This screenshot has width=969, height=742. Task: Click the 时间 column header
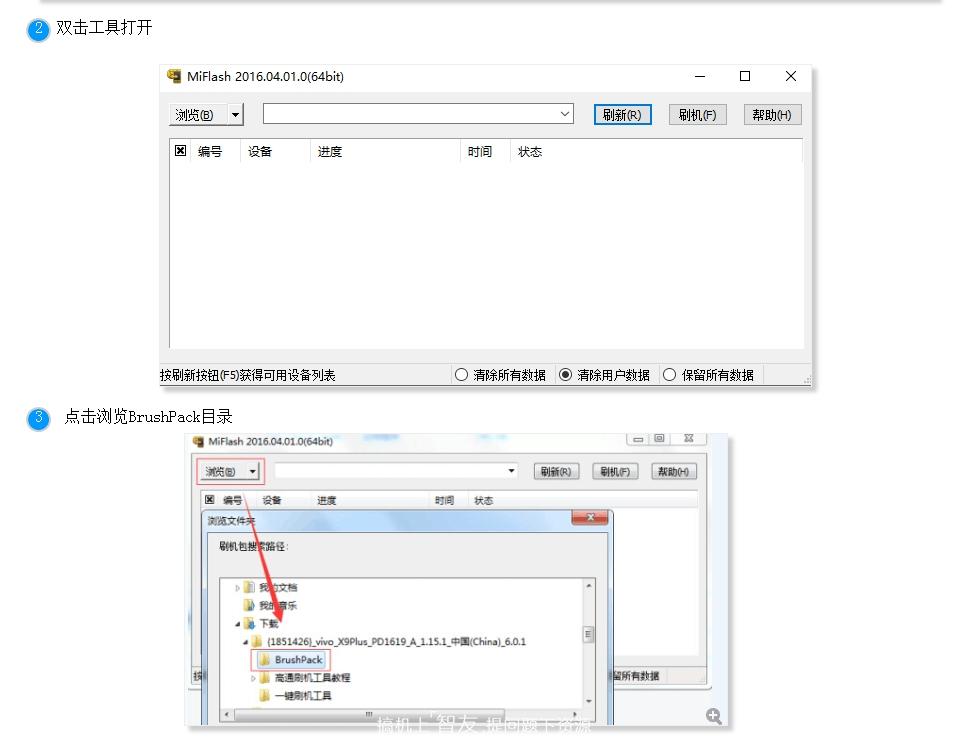481,151
